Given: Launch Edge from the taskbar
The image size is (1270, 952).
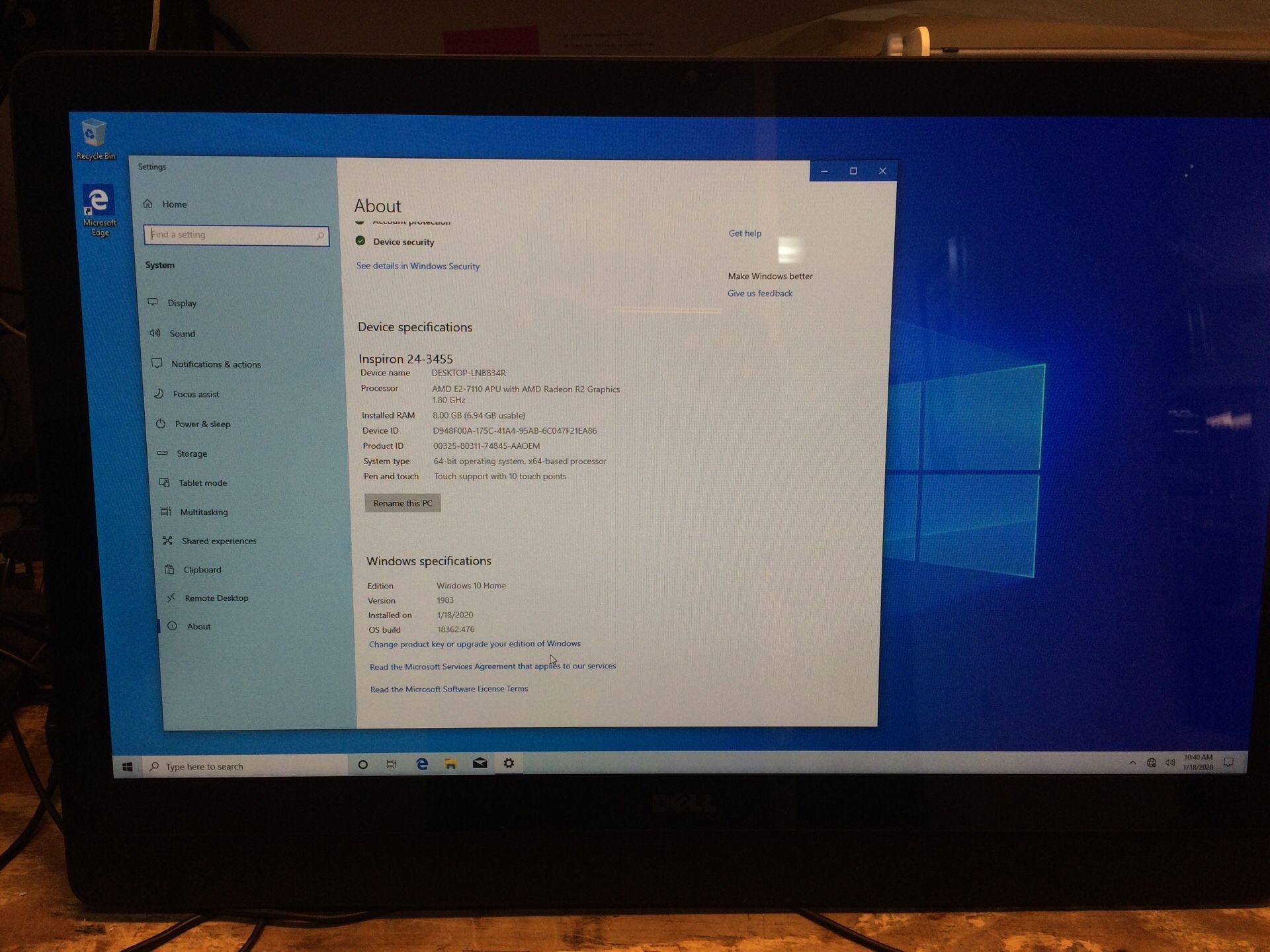Looking at the screenshot, I should click(421, 764).
